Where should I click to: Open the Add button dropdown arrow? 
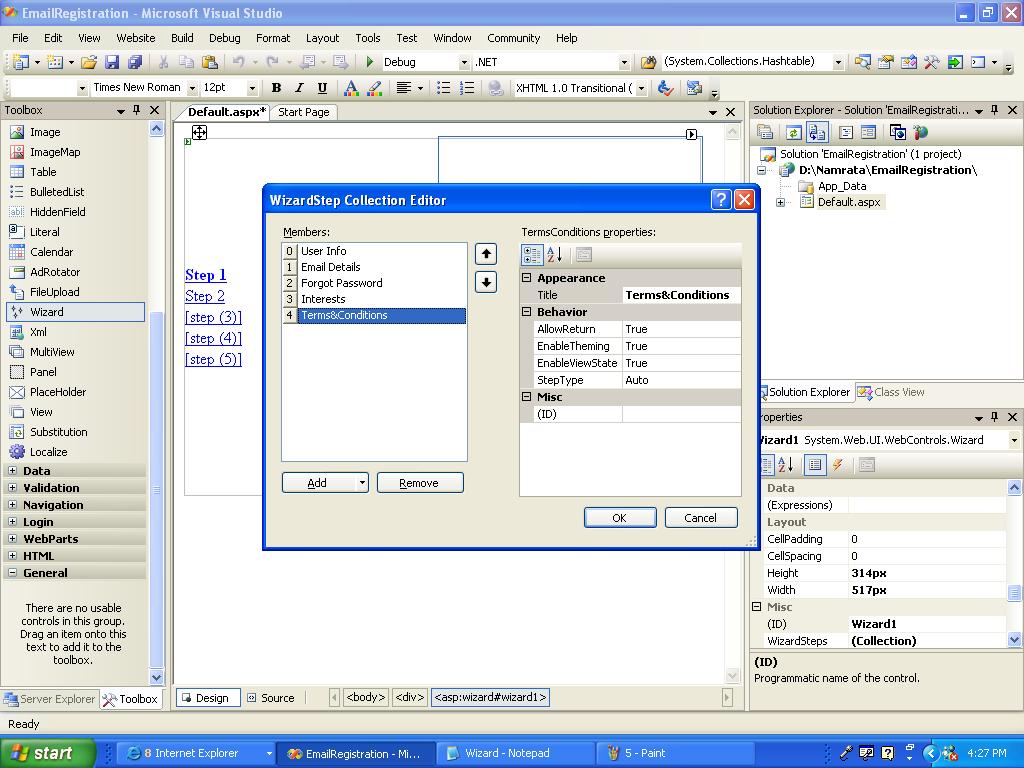point(362,483)
